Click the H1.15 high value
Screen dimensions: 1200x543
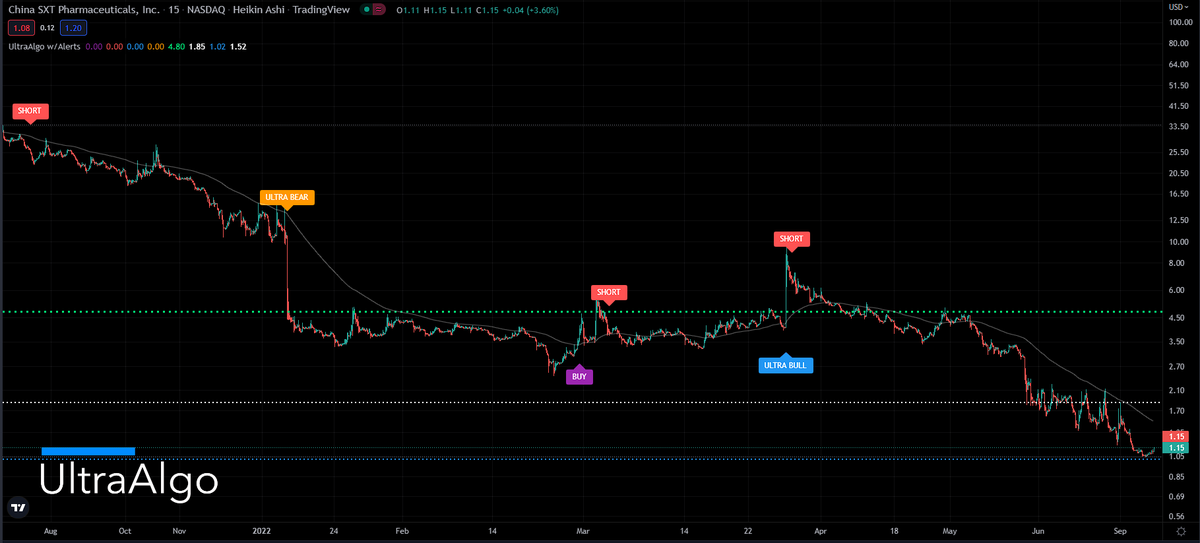click(x=433, y=10)
